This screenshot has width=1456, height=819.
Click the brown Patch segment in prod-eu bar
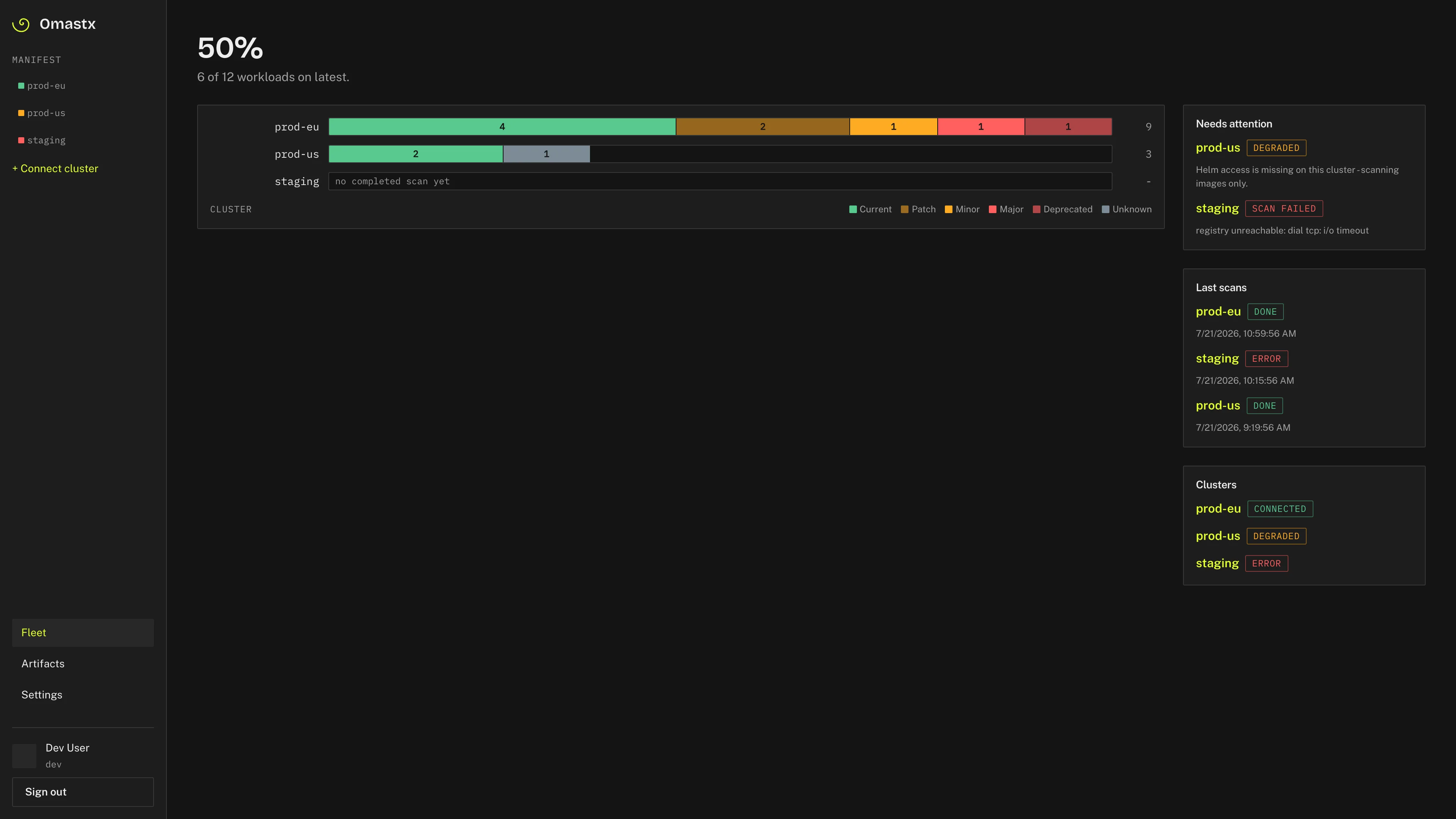[763, 127]
